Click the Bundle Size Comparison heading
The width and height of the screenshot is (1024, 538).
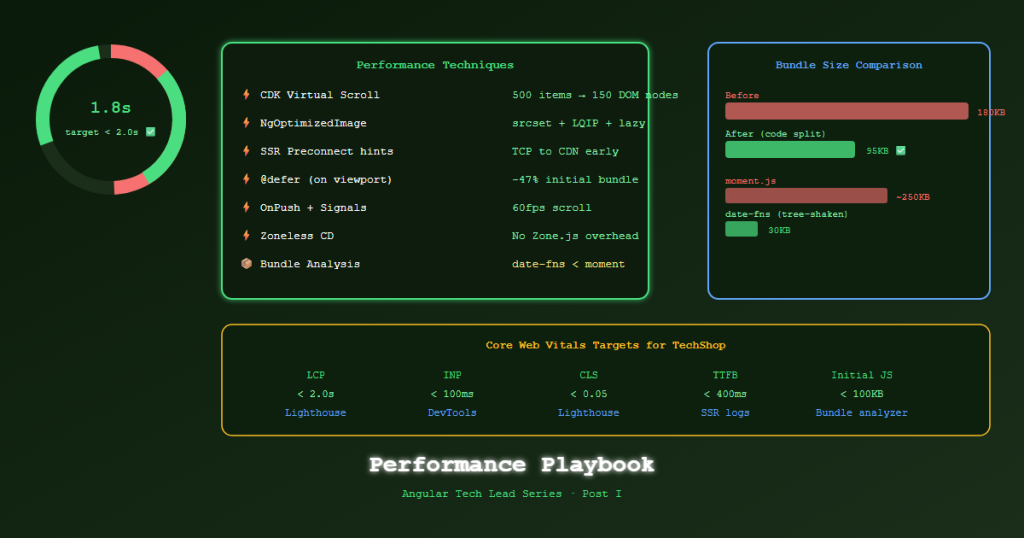tap(849, 65)
